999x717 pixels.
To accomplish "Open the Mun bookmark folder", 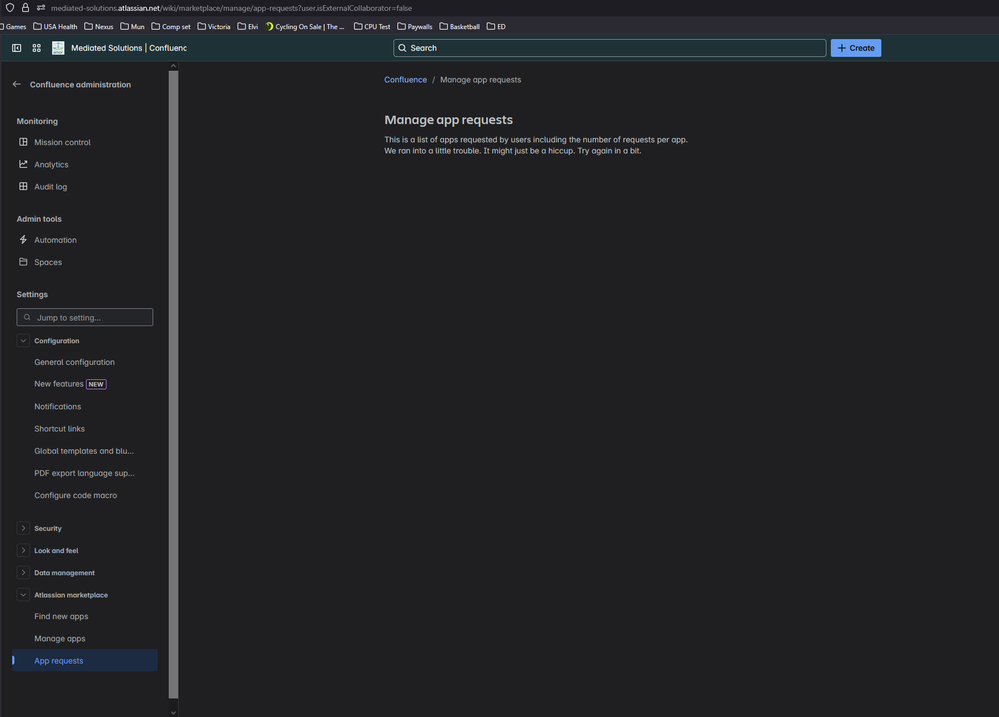I will [x=133, y=27].
